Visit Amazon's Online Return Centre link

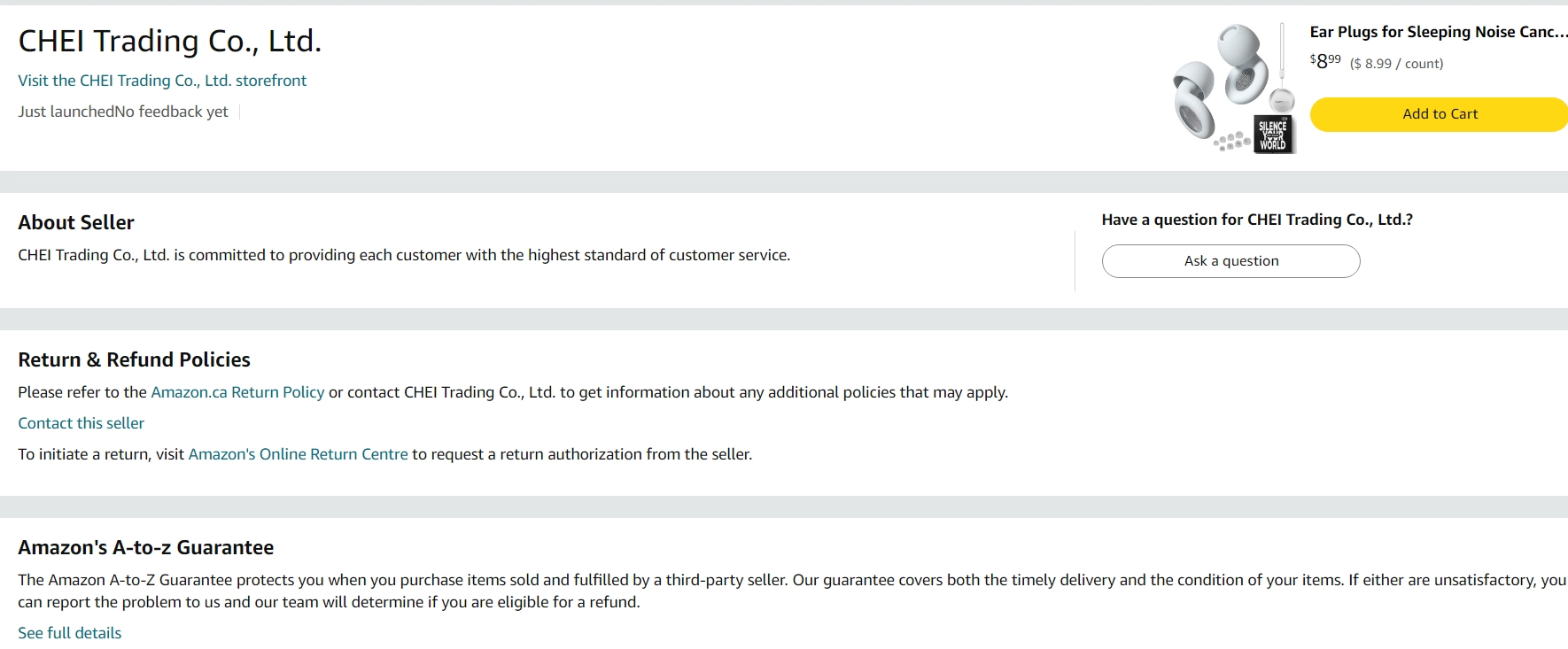click(298, 454)
